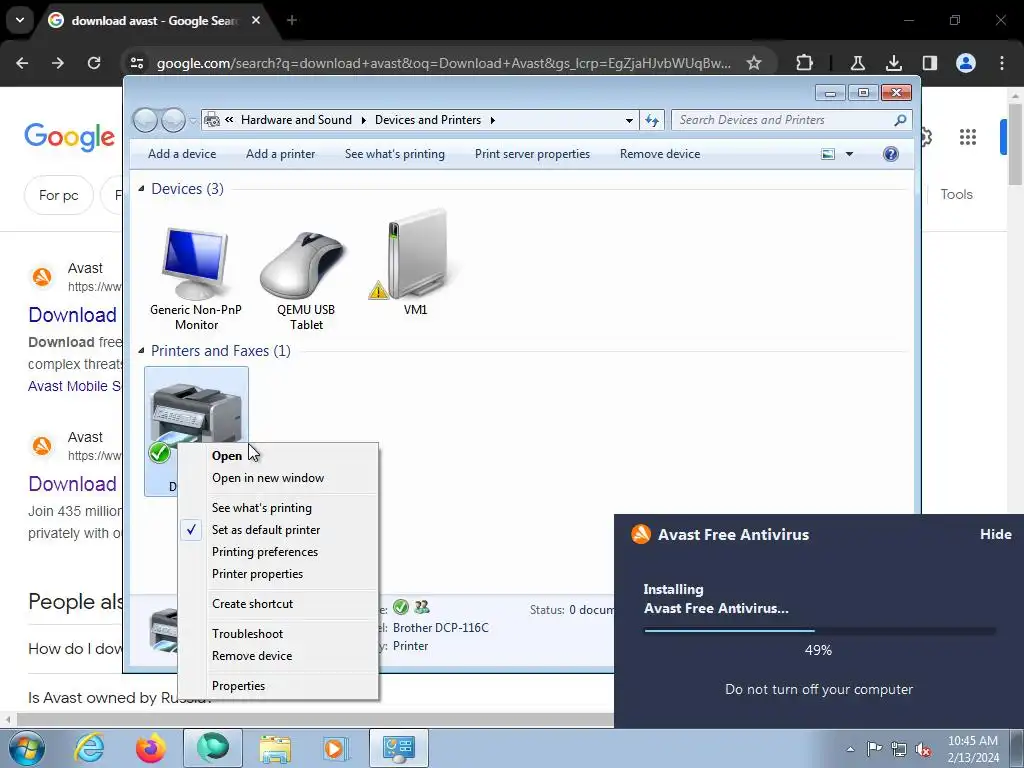Click Chrome's back arrow

pos(22,63)
